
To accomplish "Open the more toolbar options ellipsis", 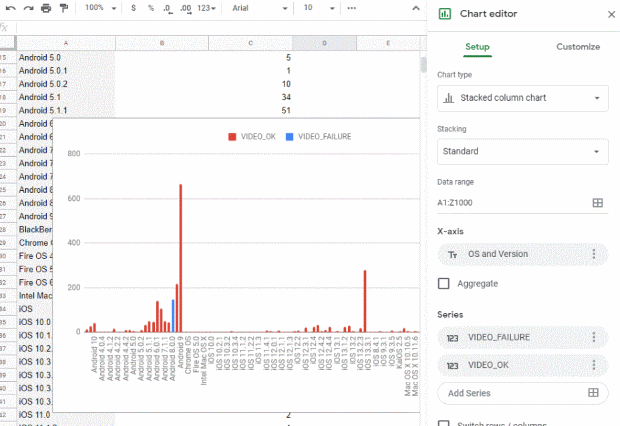I will click(352, 8).
